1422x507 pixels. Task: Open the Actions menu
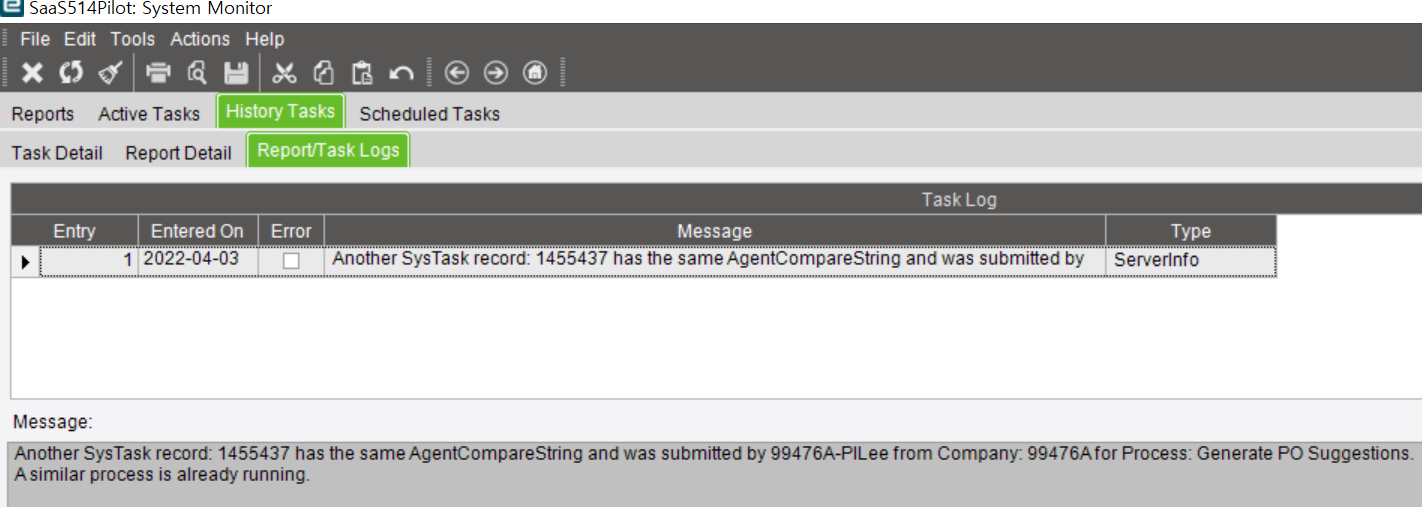(200, 39)
